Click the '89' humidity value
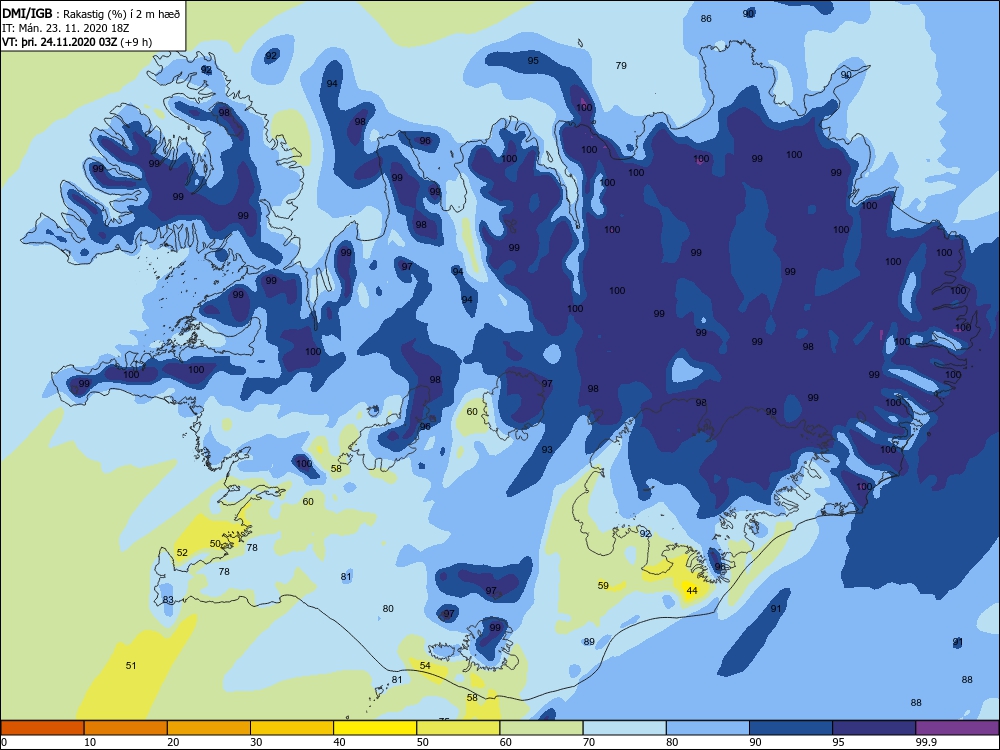 (x=589, y=642)
